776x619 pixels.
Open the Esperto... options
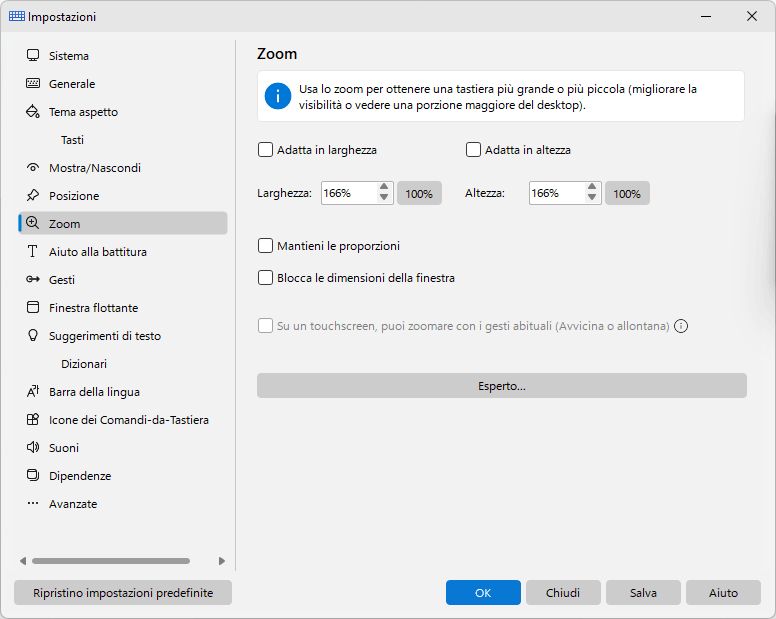coord(501,386)
